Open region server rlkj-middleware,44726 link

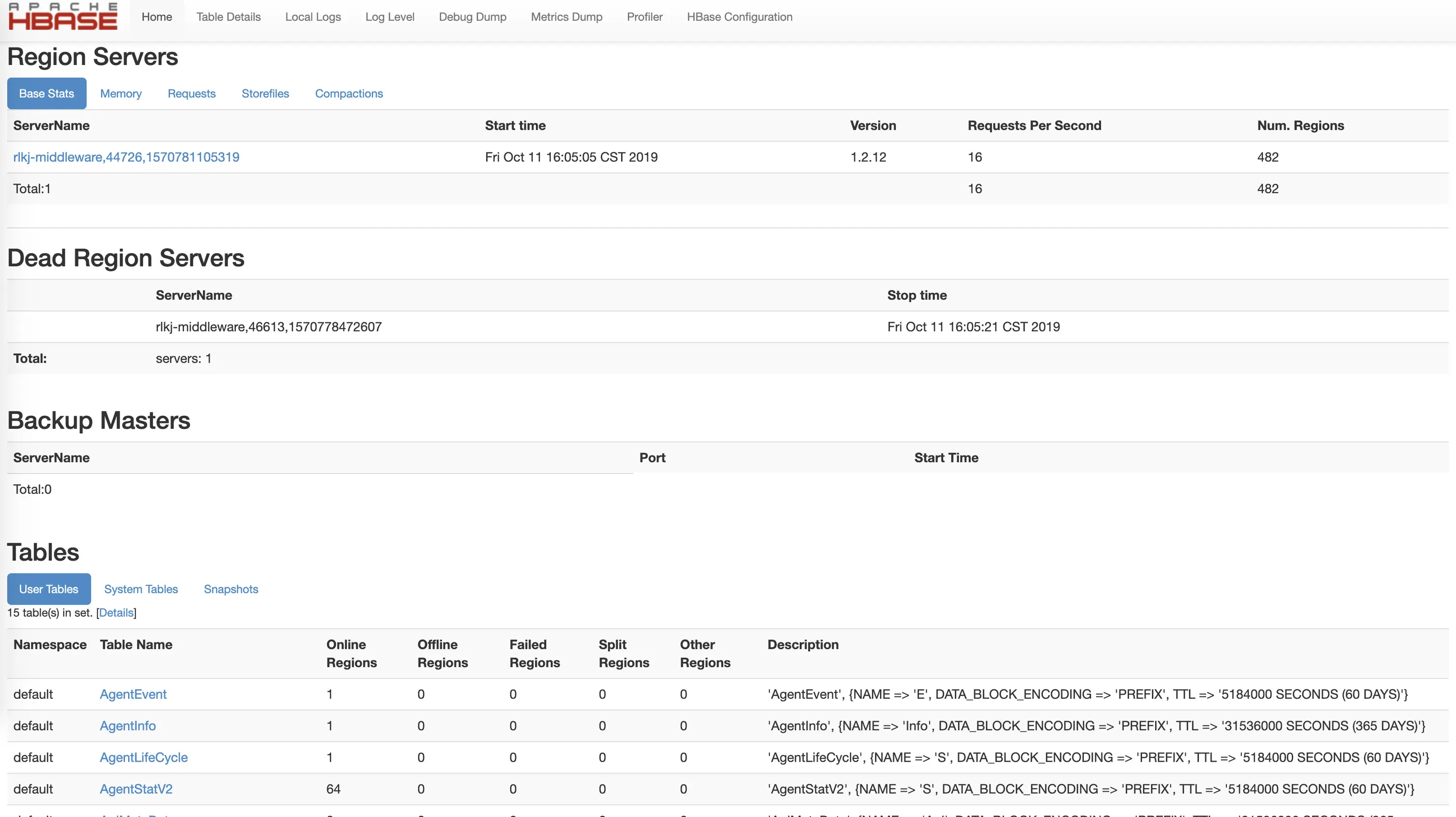pyautogui.click(x=126, y=157)
